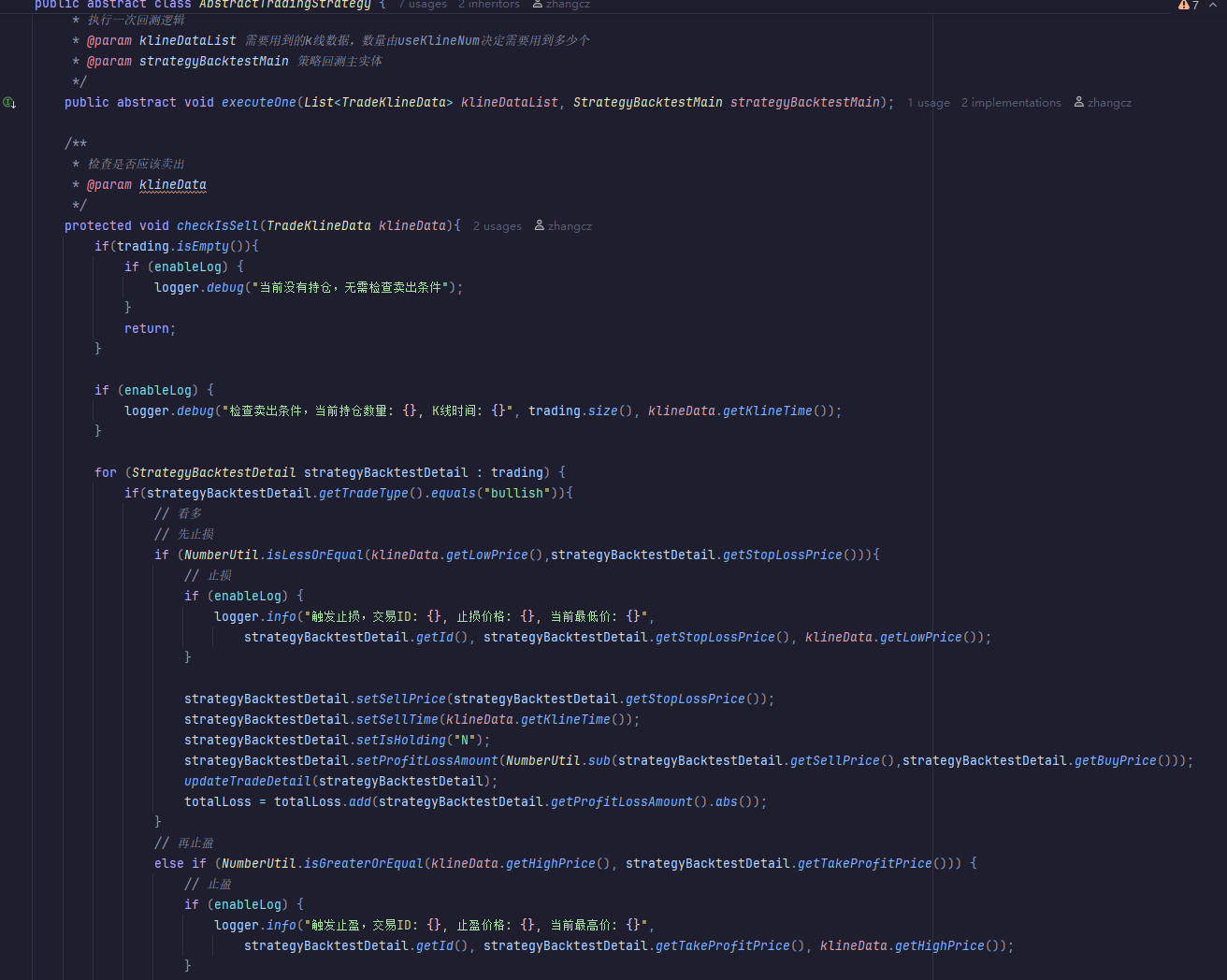Click the string "当前没有持仓，无需检查卖出条件"
This screenshot has height=980, width=1227.
coord(351,288)
